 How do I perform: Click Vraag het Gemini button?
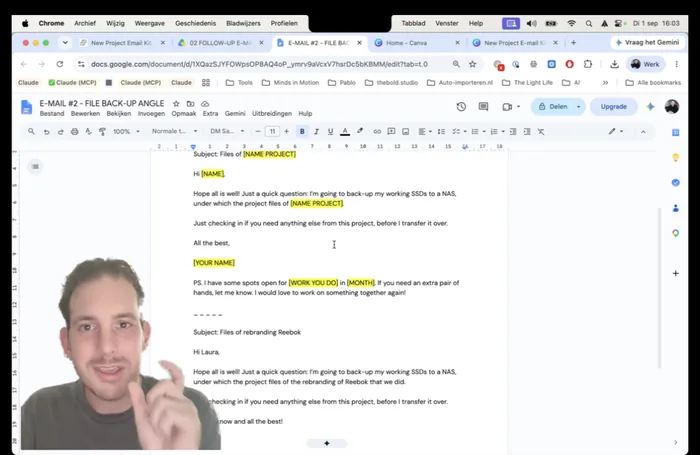648,42
